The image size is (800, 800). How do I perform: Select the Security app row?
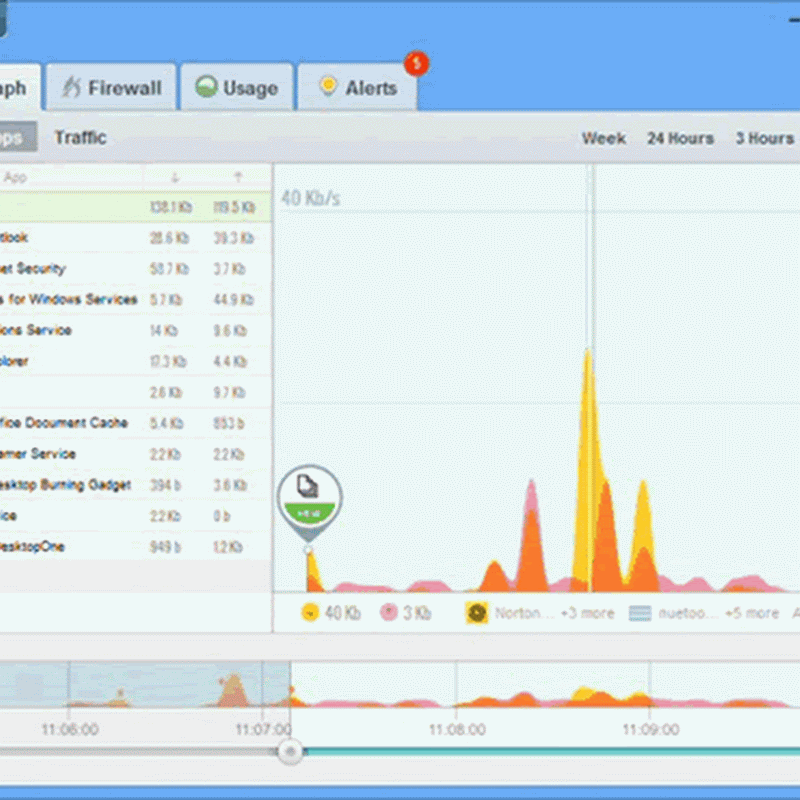pyautogui.click(x=135, y=269)
